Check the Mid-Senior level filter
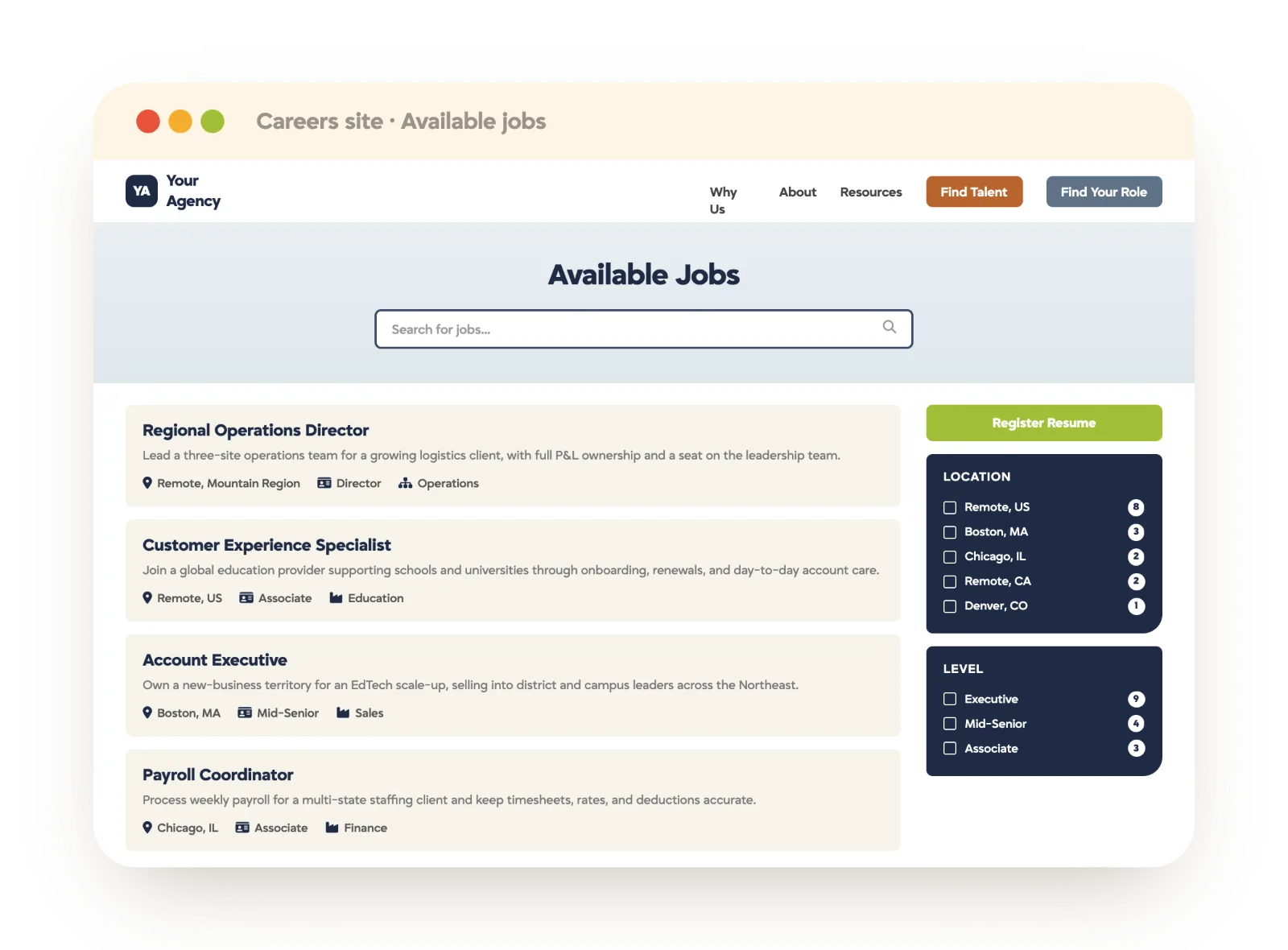Viewport: 1288px width, 950px height. (950, 724)
